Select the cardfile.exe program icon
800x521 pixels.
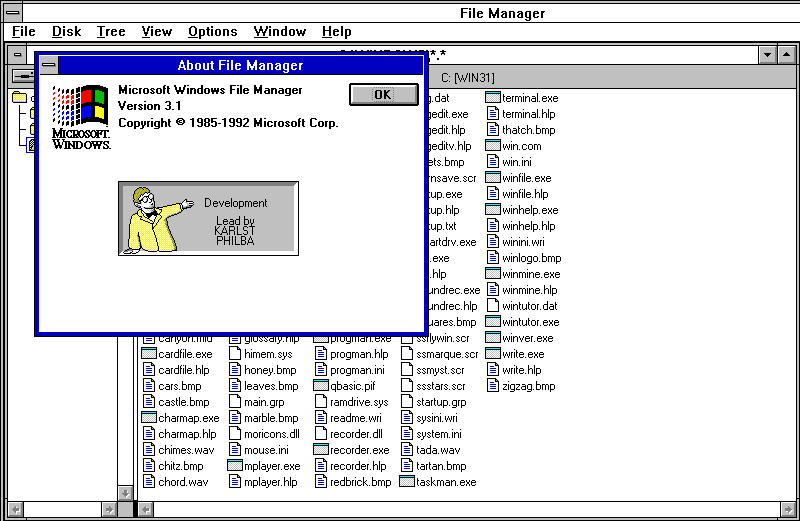148,353
